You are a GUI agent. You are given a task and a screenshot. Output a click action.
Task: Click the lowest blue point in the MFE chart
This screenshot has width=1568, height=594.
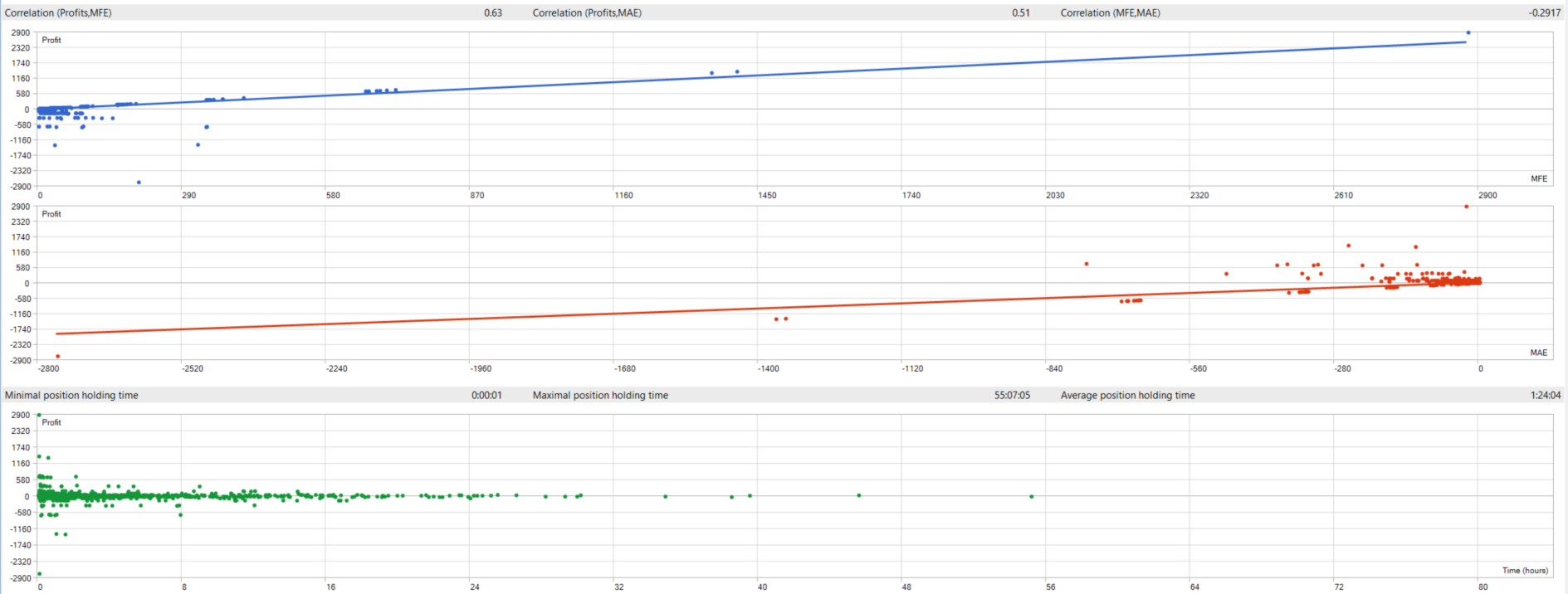click(139, 182)
